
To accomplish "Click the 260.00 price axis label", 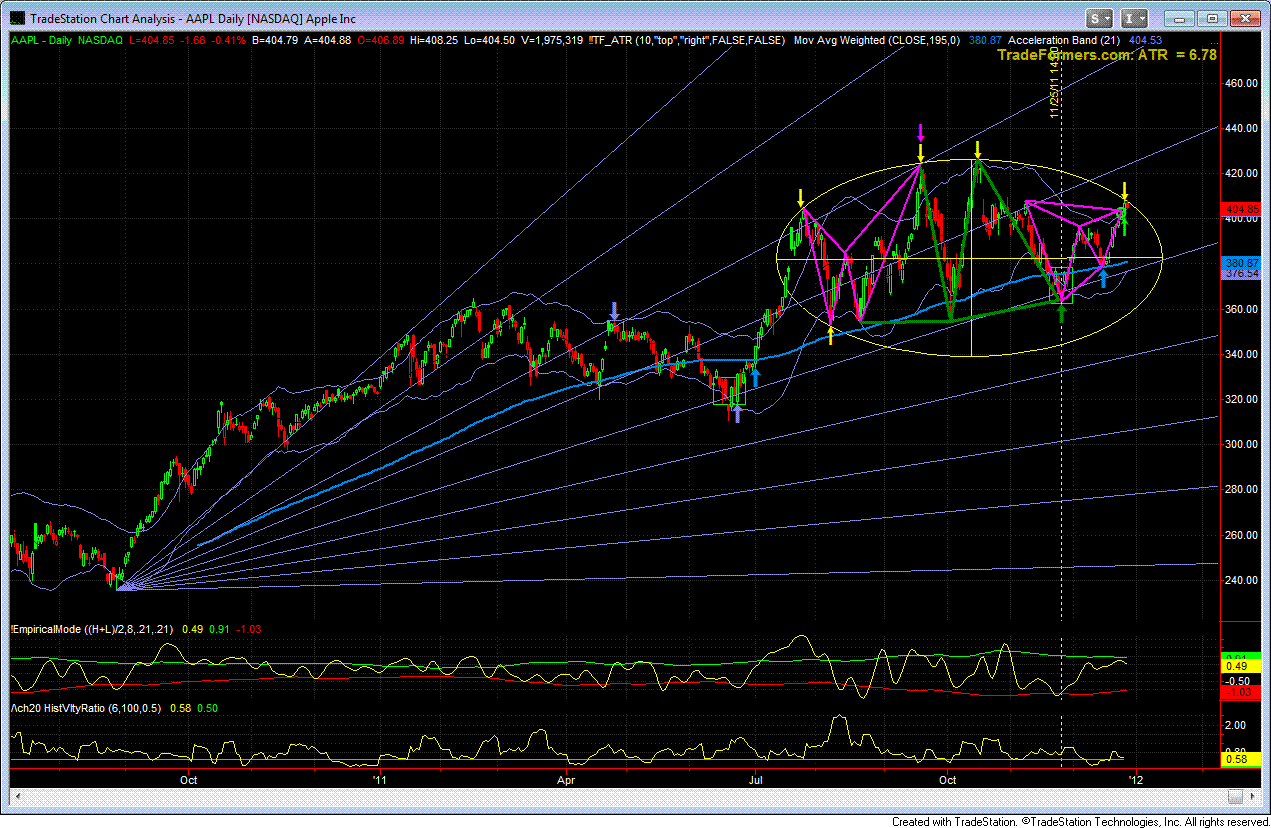I will pos(1241,535).
